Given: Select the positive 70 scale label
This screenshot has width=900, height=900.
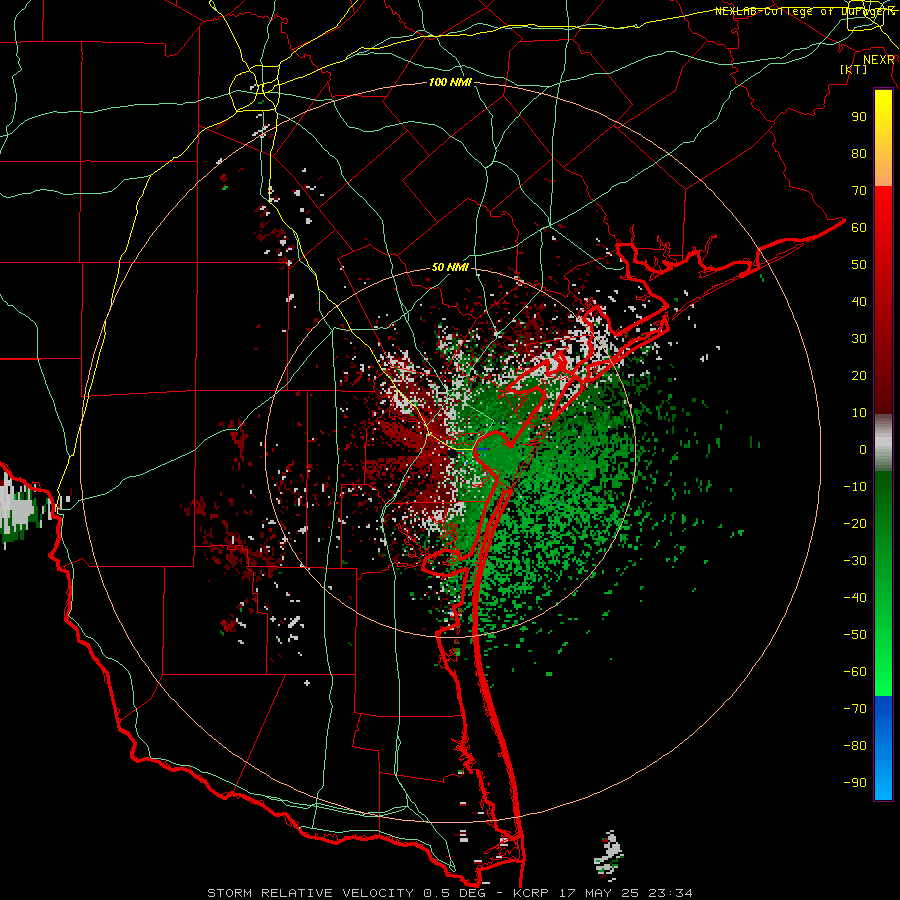Looking at the screenshot, I should [859, 191].
